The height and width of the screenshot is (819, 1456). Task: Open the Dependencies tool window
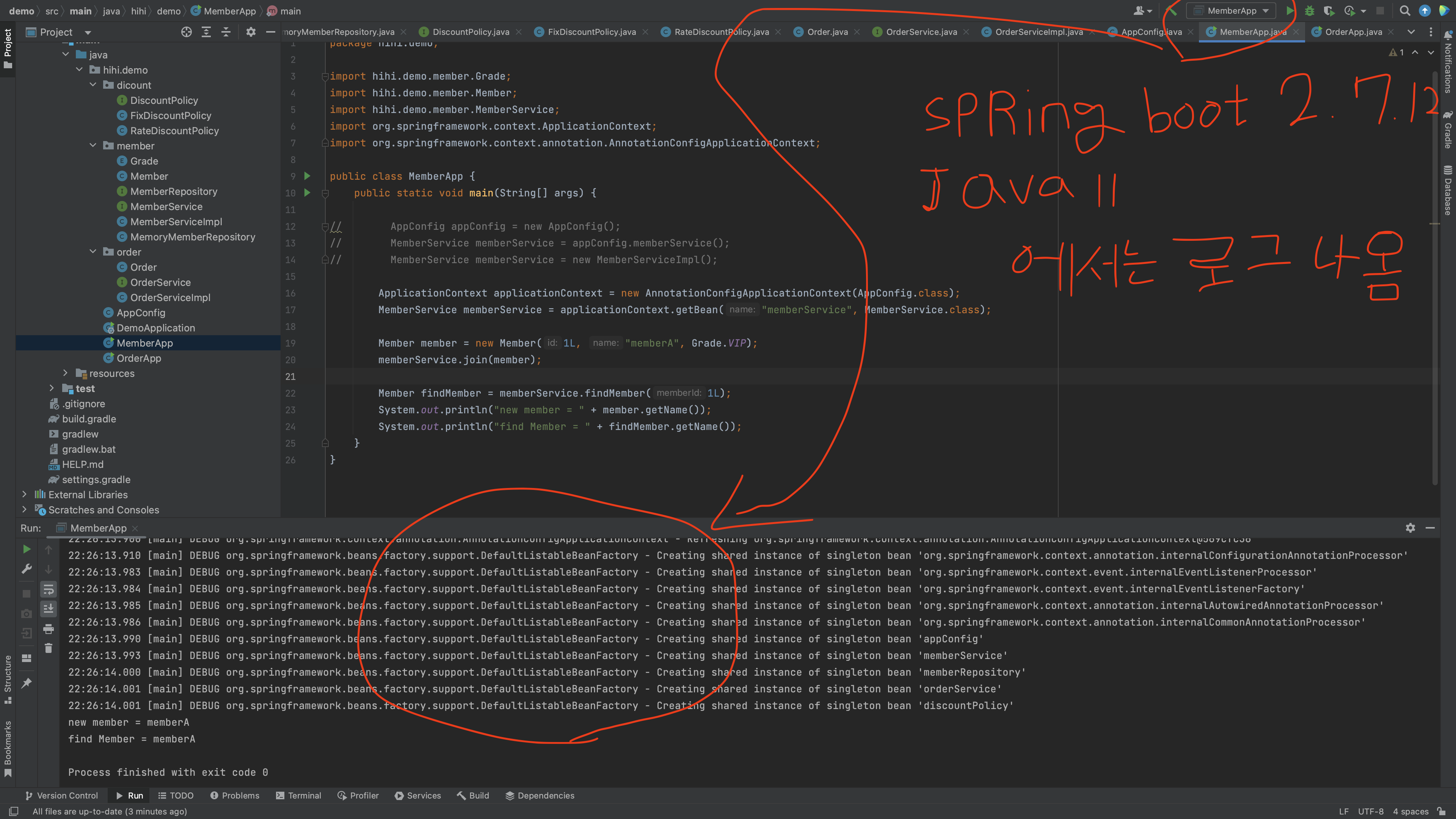click(540, 795)
